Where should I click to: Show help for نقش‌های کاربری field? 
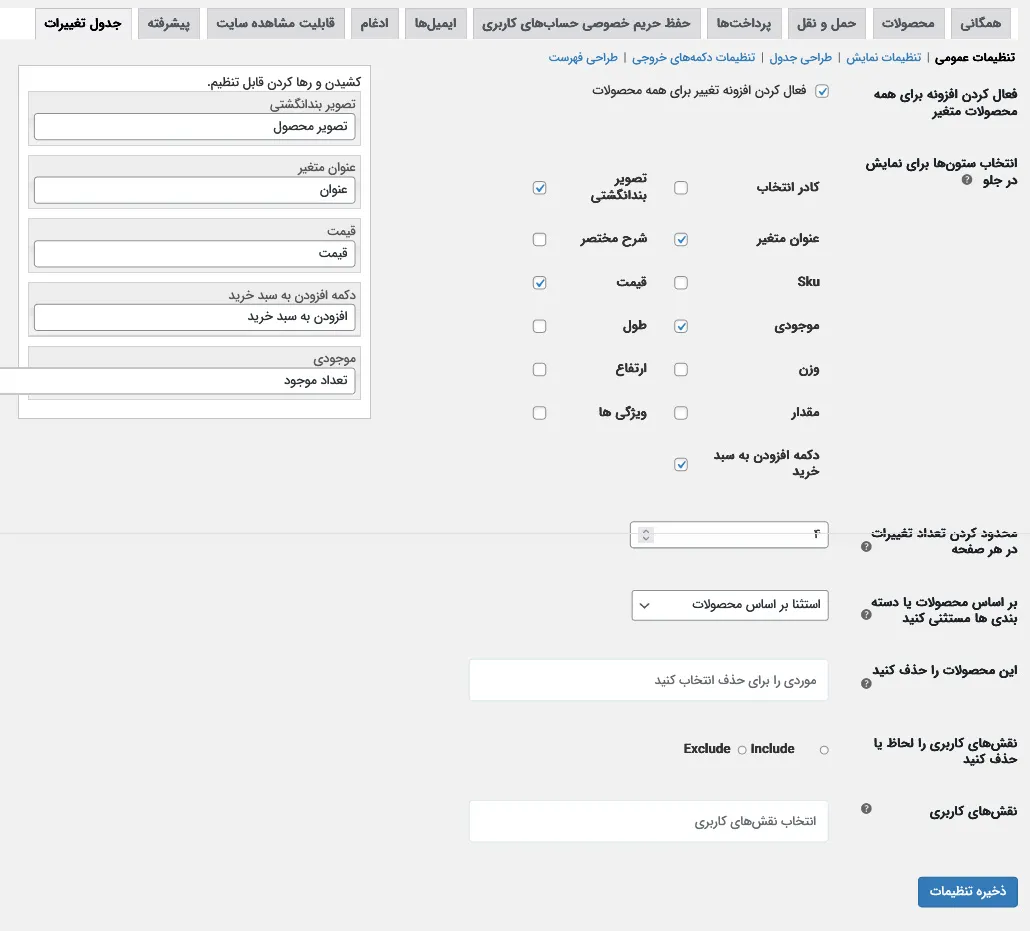[866, 809]
